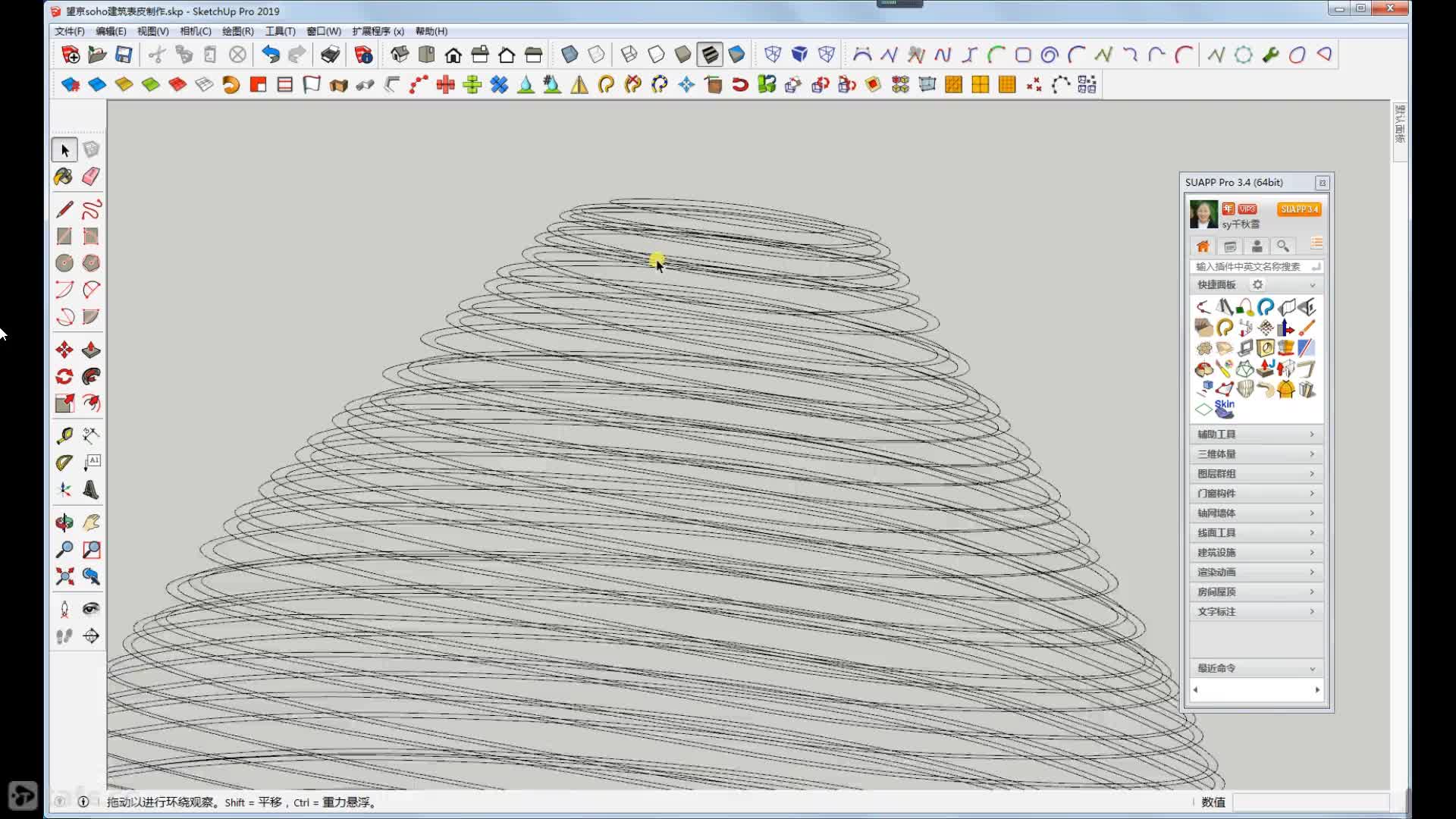The width and height of the screenshot is (1456, 819).
Task: Open the Skin plugin in SUAPP panel
Action: 1225,409
